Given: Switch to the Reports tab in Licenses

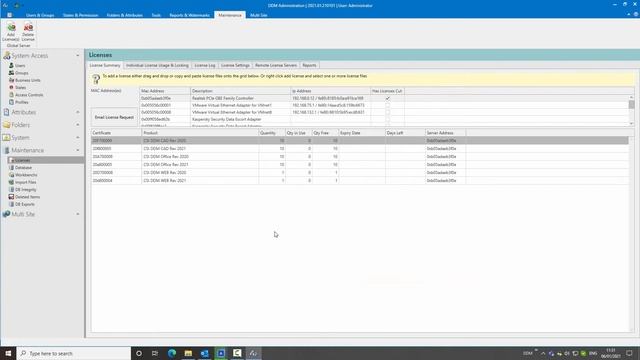Looking at the screenshot, I should [309, 65].
